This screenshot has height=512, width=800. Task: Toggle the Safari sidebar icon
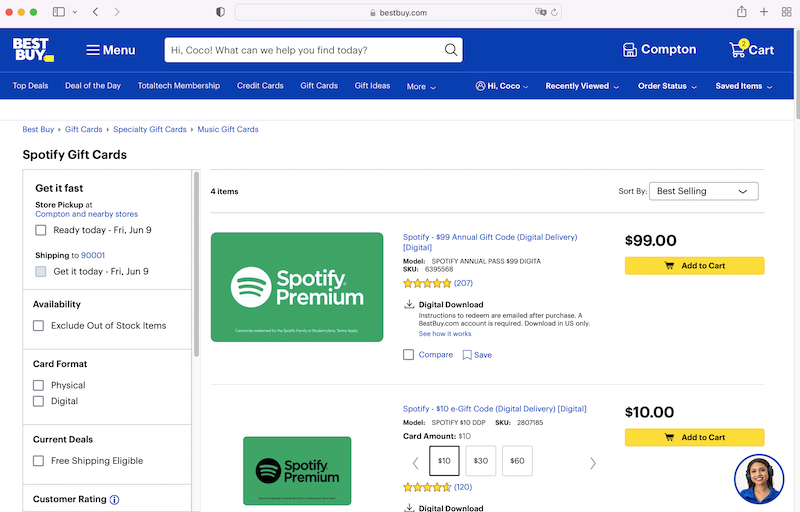tap(59, 12)
